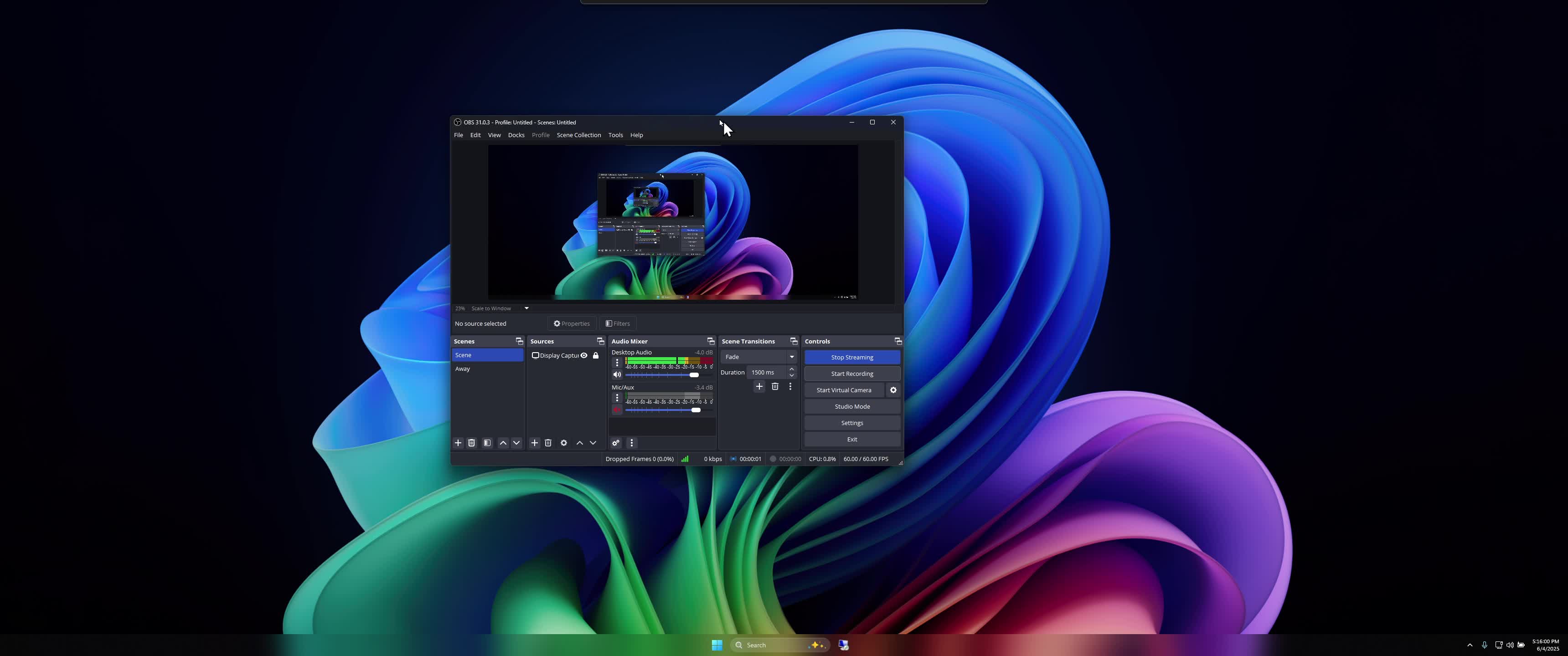Open the Scene Collection menu

click(579, 135)
